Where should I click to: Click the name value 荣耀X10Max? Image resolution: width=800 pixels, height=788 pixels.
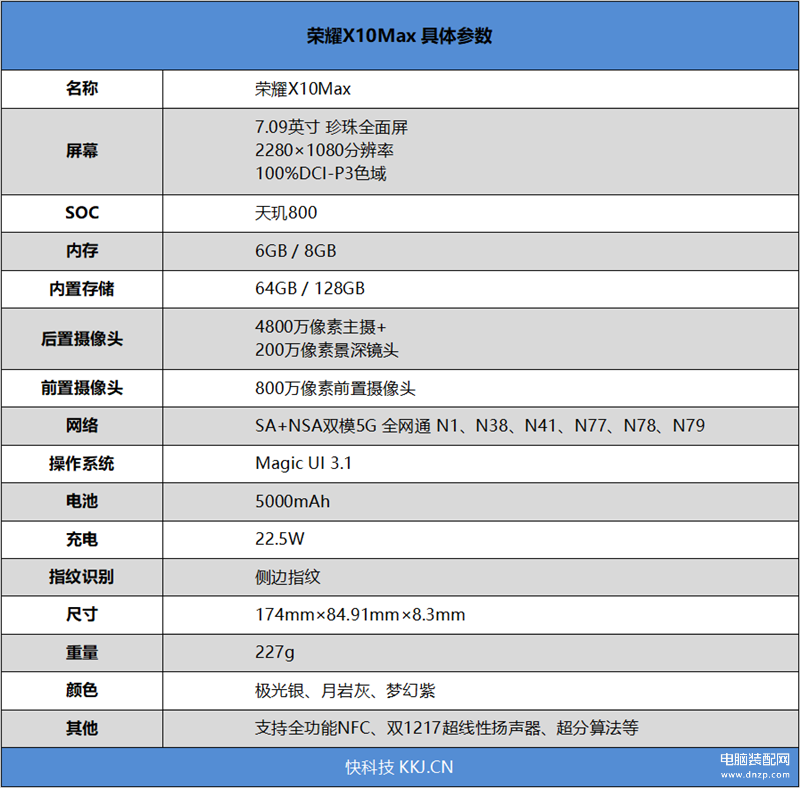303,89
